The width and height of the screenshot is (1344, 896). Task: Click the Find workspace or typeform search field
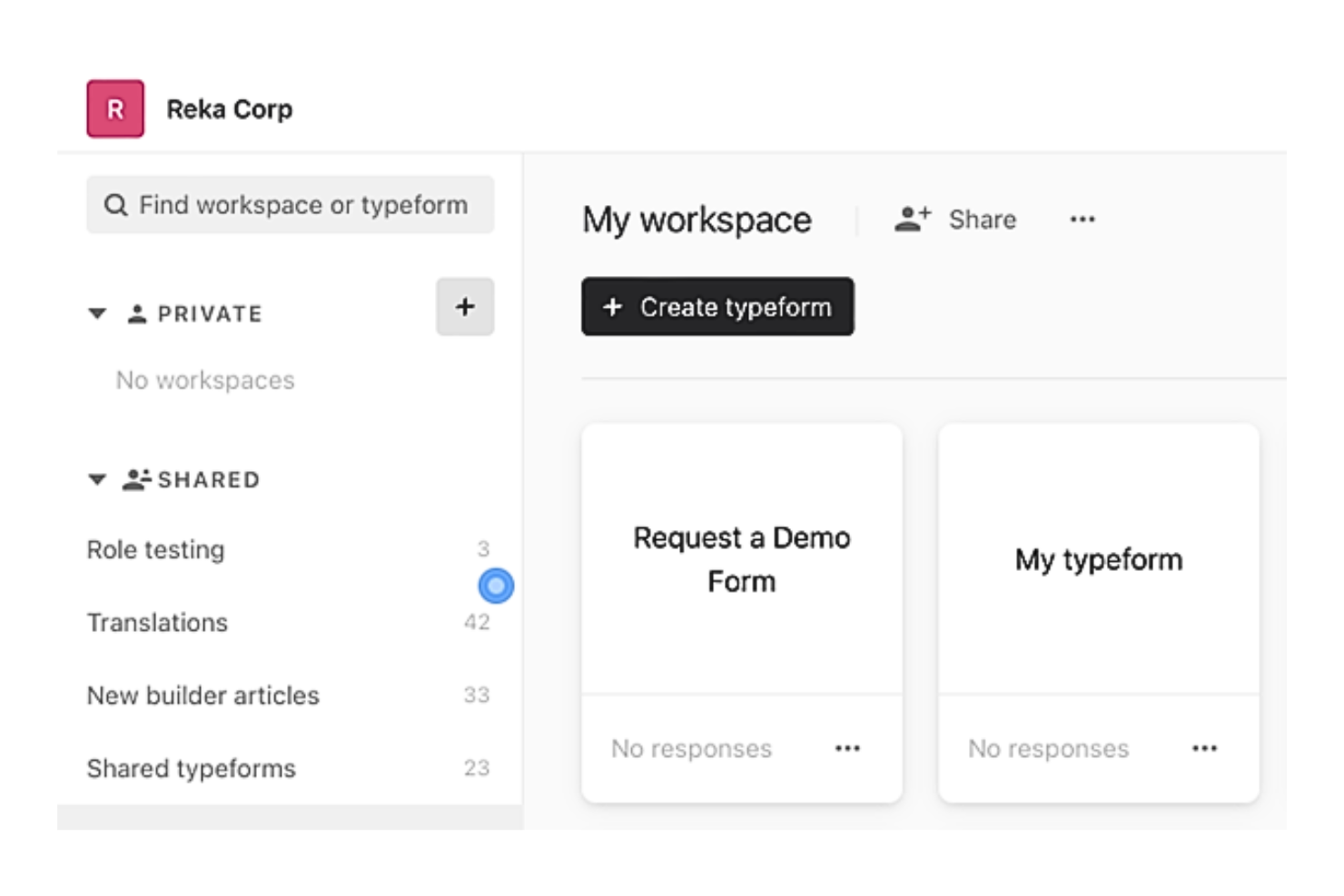pyautogui.click(x=291, y=204)
